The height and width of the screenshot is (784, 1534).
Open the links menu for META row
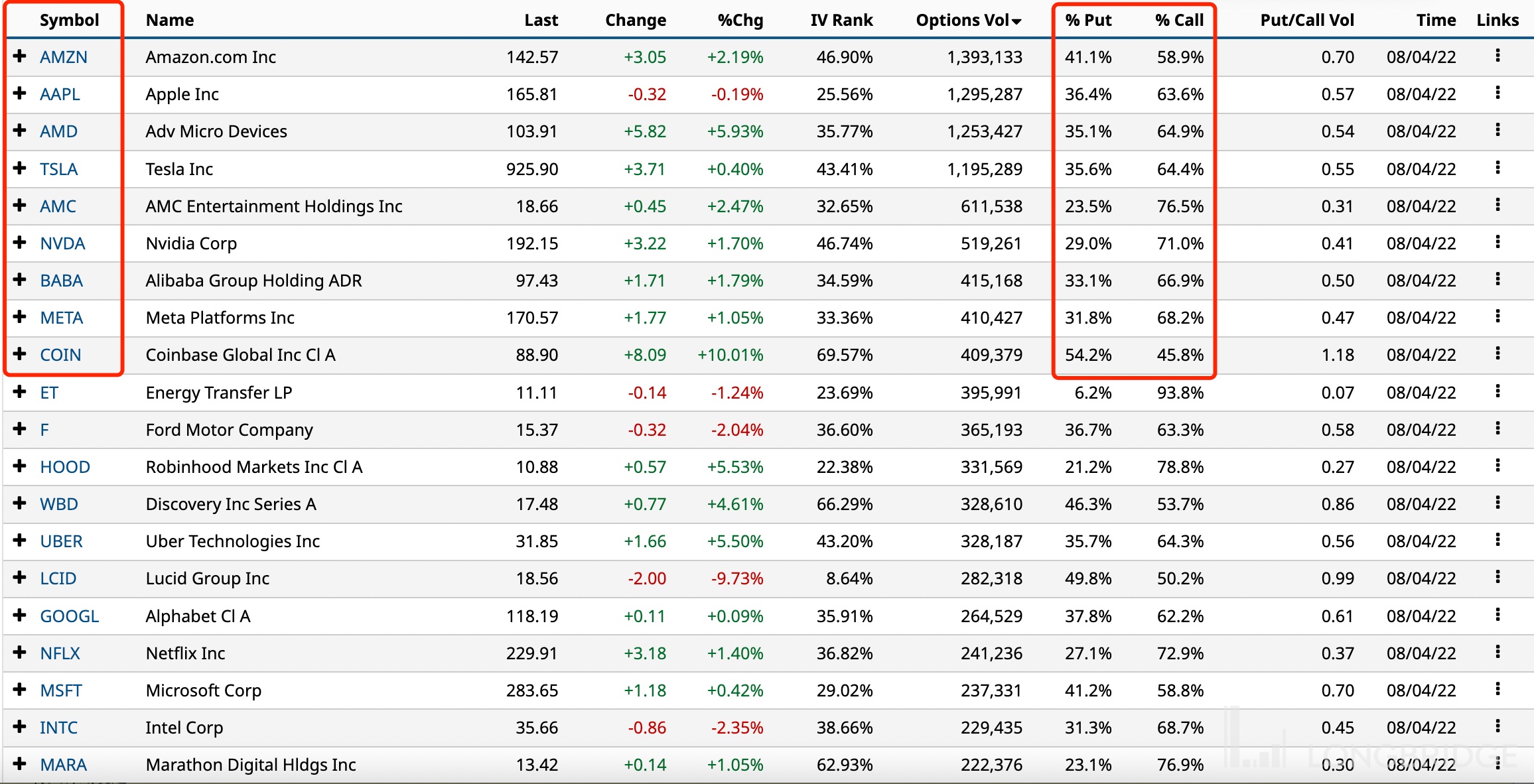coord(1498,316)
